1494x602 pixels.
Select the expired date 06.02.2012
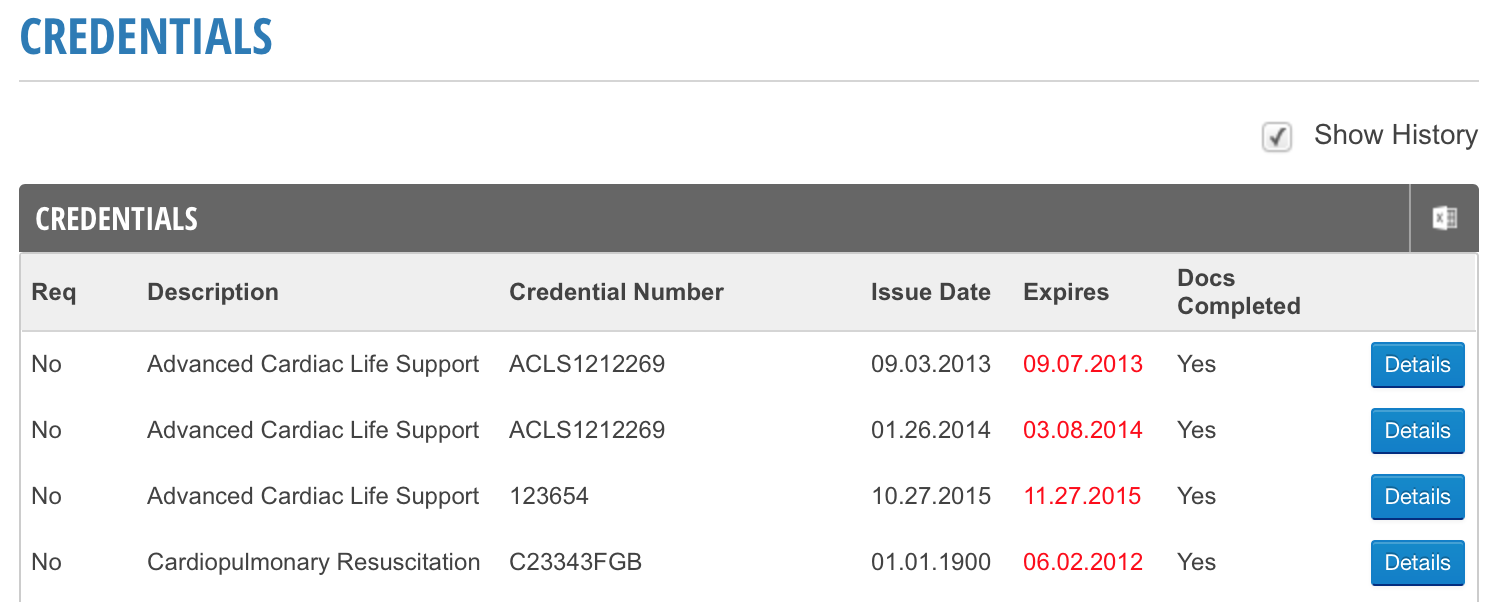click(1082, 563)
